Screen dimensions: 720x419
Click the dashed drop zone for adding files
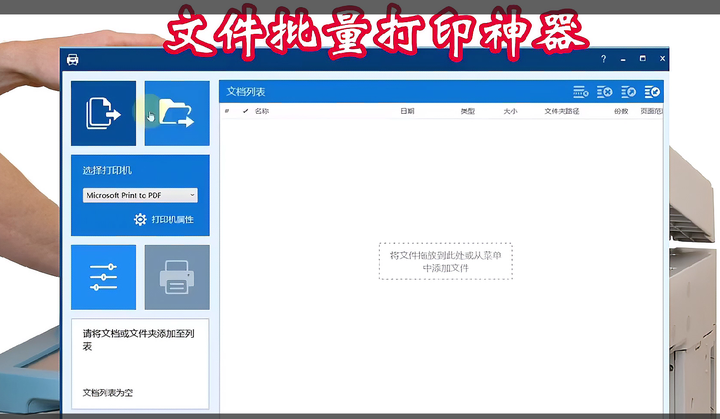click(x=445, y=261)
